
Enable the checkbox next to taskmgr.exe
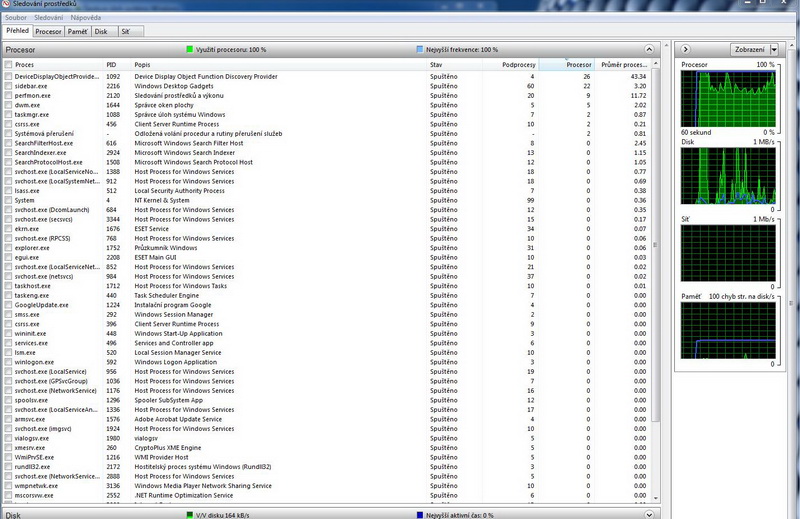pyautogui.click(x=9, y=115)
